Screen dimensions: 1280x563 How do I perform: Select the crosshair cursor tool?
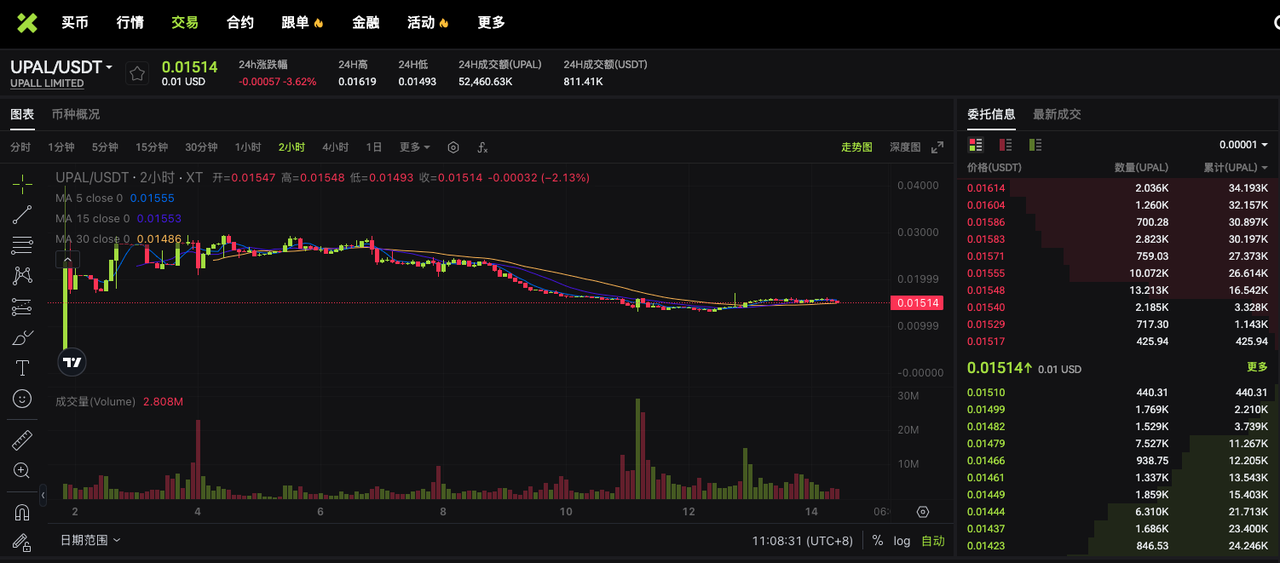[22, 184]
